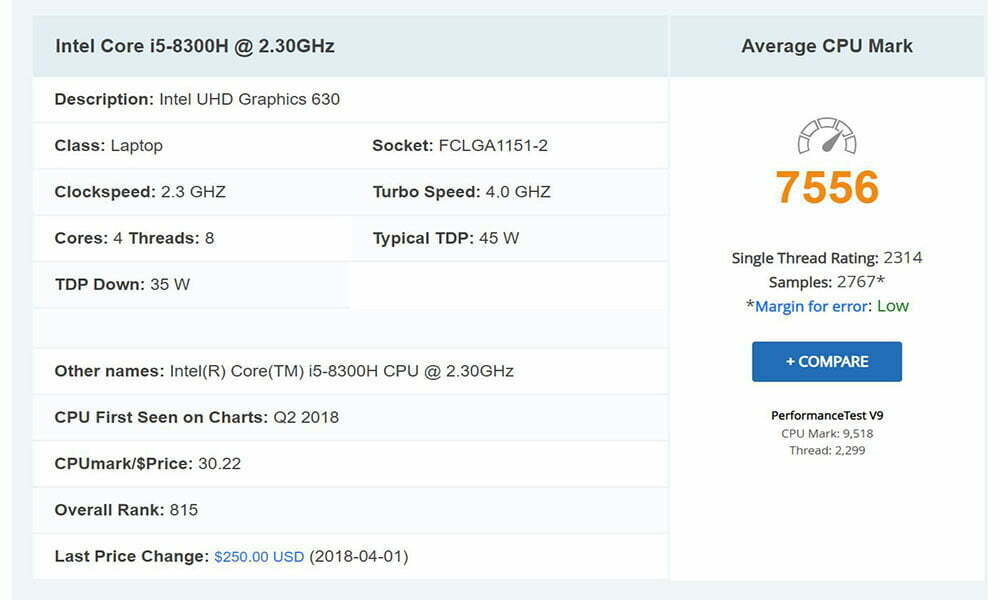
Task: Click the Thread: 2,299 text
Action: pyautogui.click(x=827, y=451)
